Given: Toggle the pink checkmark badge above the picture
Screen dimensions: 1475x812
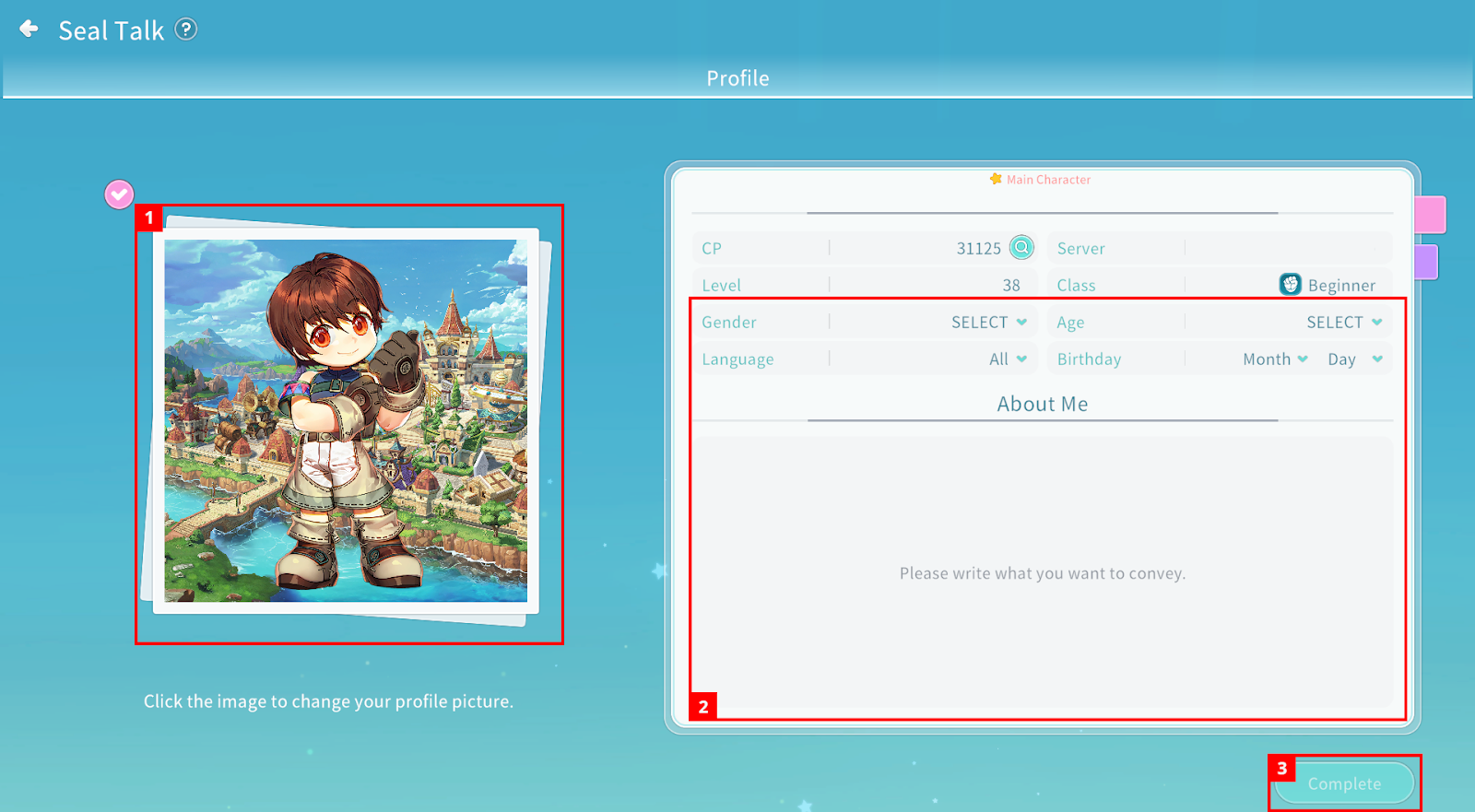Looking at the screenshot, I should [119, 194].
